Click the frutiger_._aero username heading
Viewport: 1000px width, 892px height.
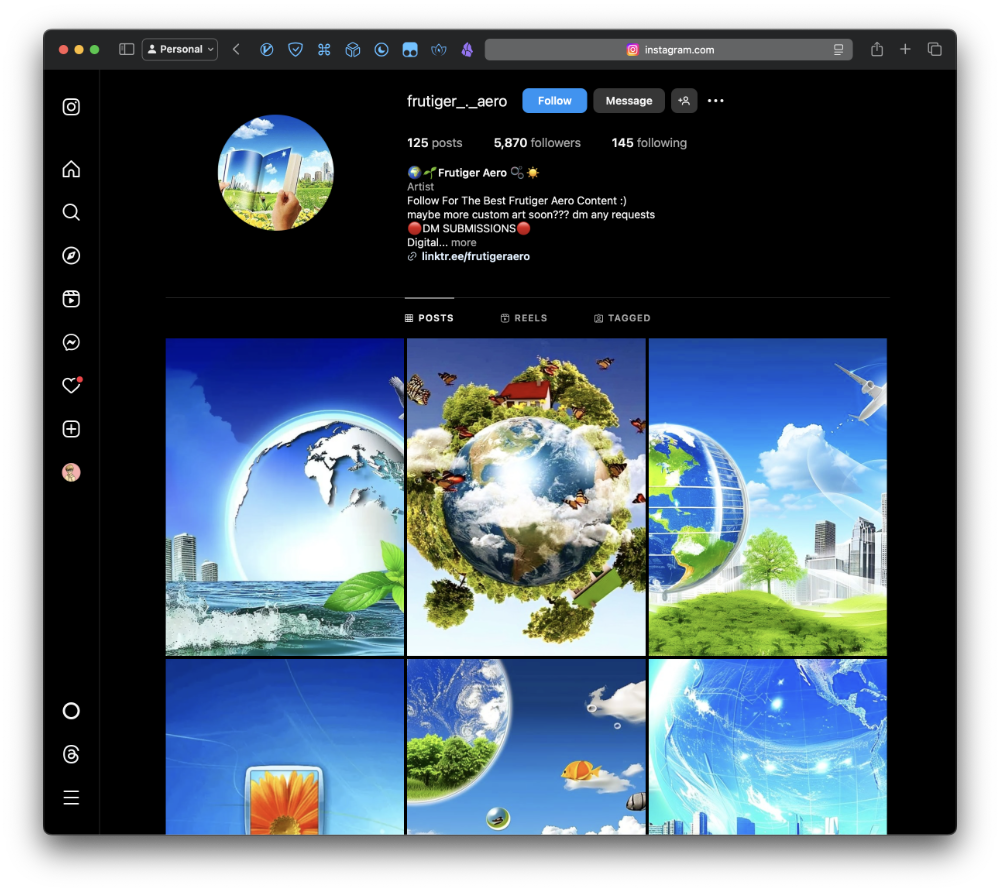(x=457, y=101)
